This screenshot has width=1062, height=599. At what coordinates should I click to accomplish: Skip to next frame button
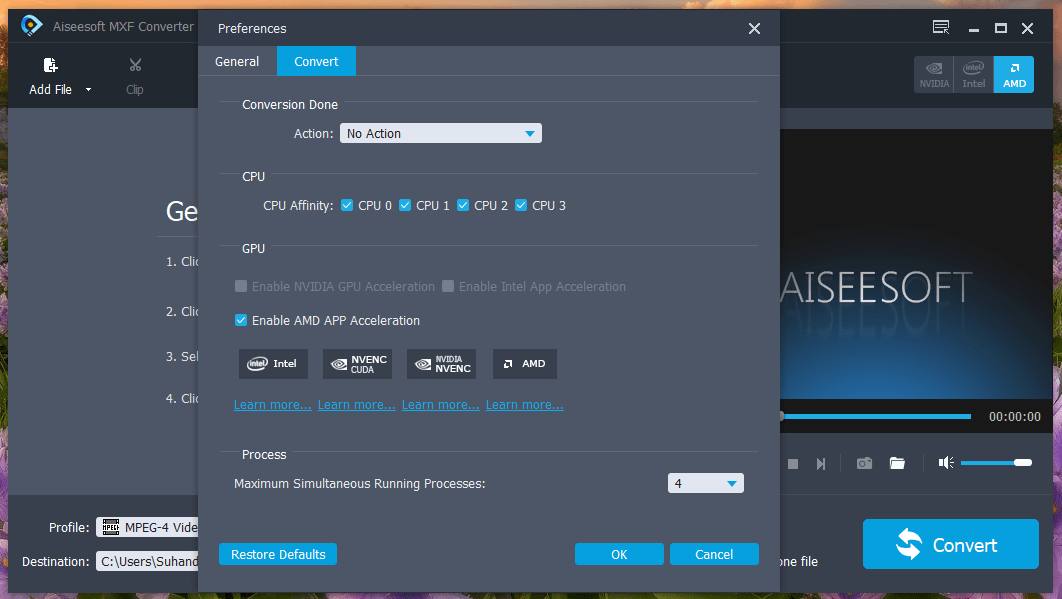821,464
